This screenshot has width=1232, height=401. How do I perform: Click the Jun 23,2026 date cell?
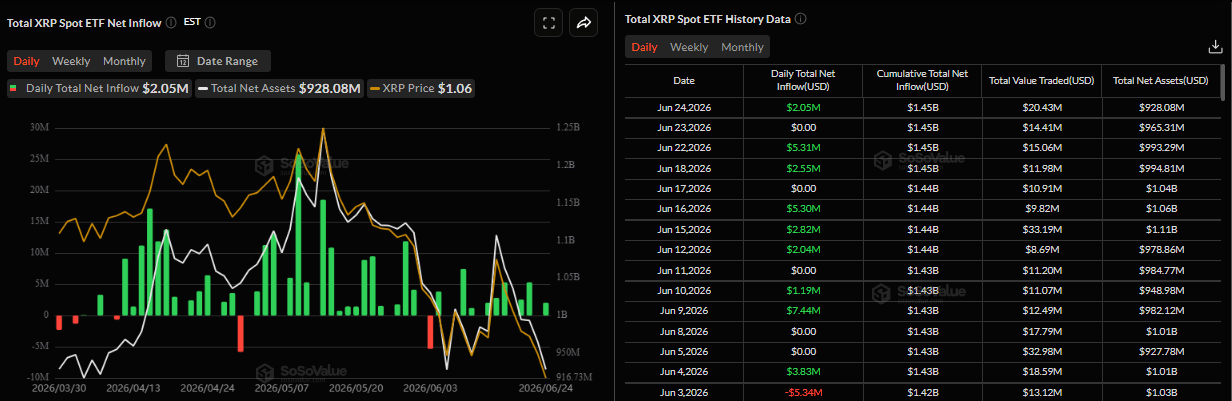tap(684, 127)
